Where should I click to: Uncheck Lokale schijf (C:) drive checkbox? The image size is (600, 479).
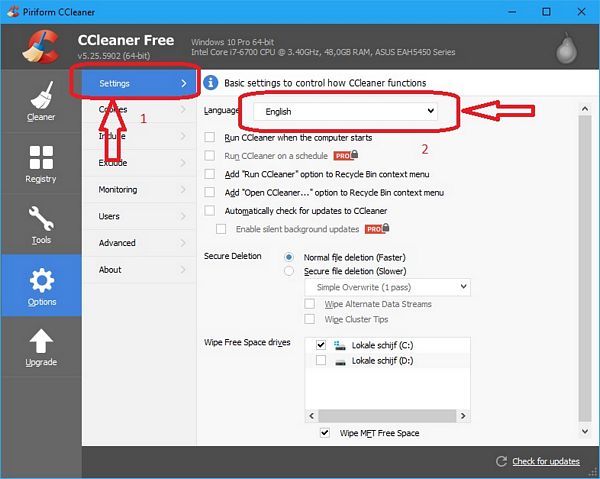[x=321, y=345]
